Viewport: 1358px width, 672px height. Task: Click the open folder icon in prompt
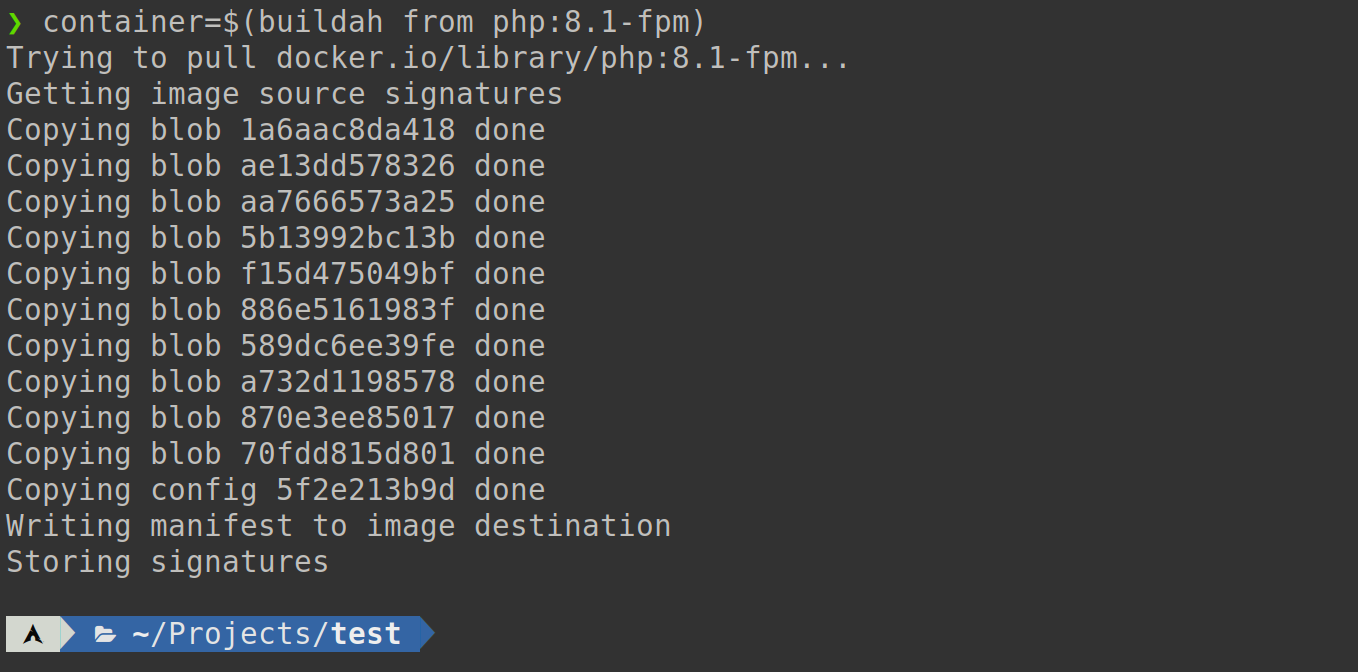click(104, 634)
